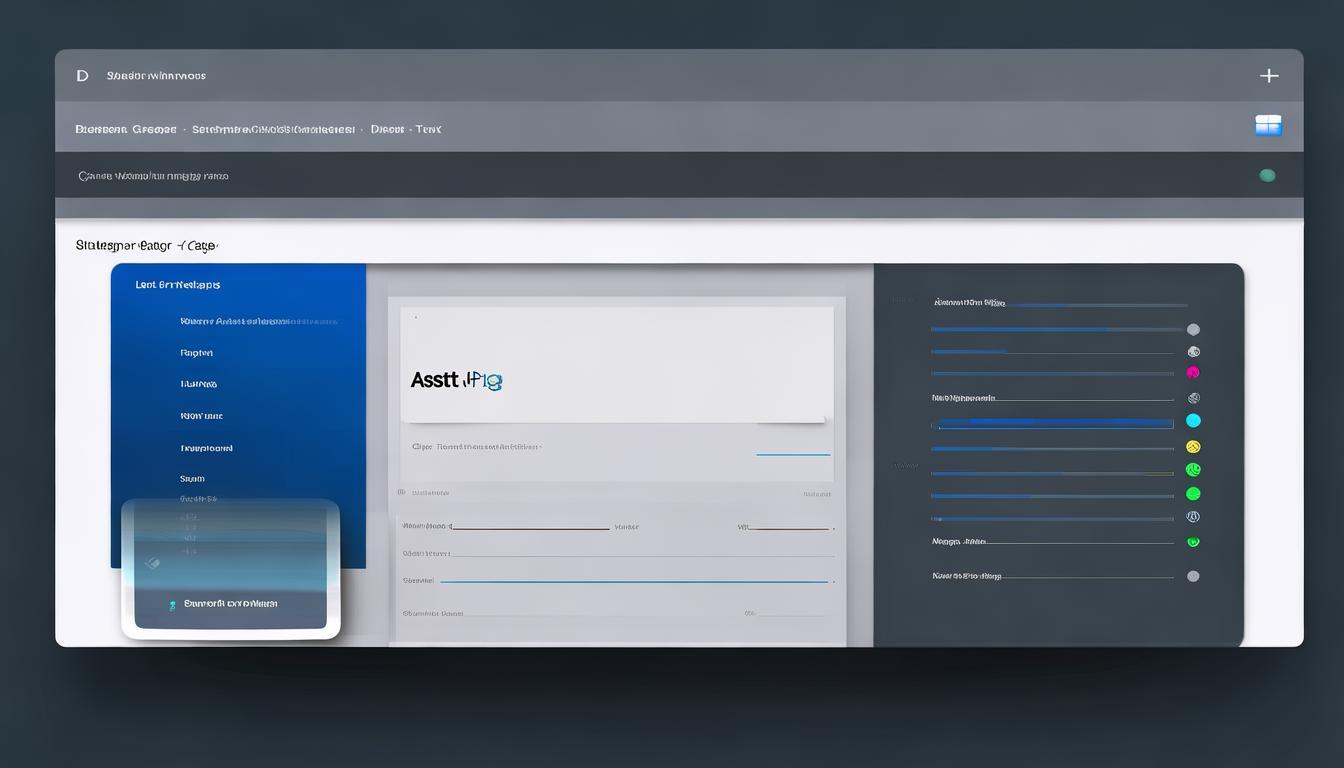1344x768 pixels.
Task: Click the long blue-underlined field in center form
Action: click(634, 581)
